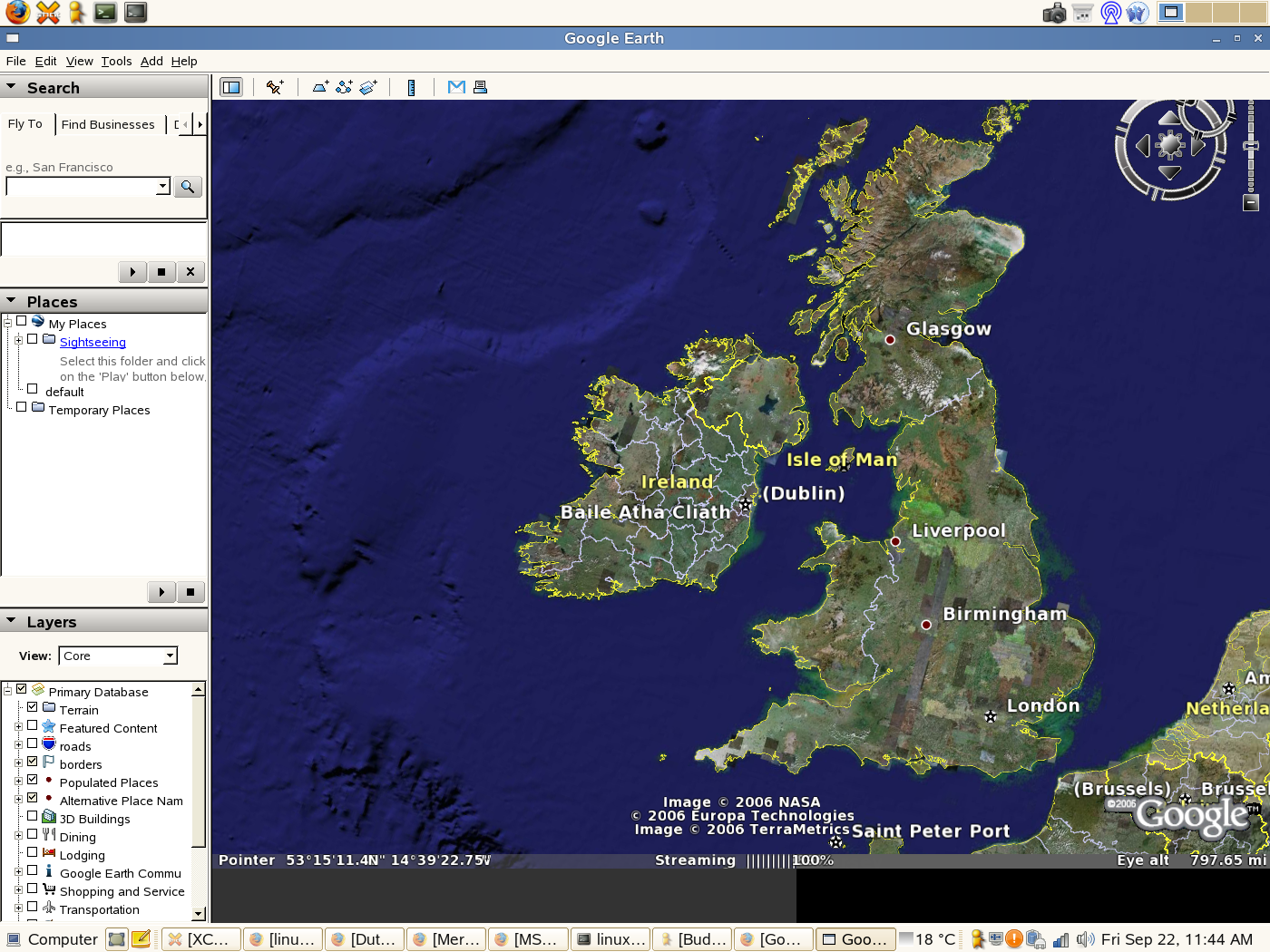
Task: Pan the map south with the down arrow
Action: pos(1170,172)
